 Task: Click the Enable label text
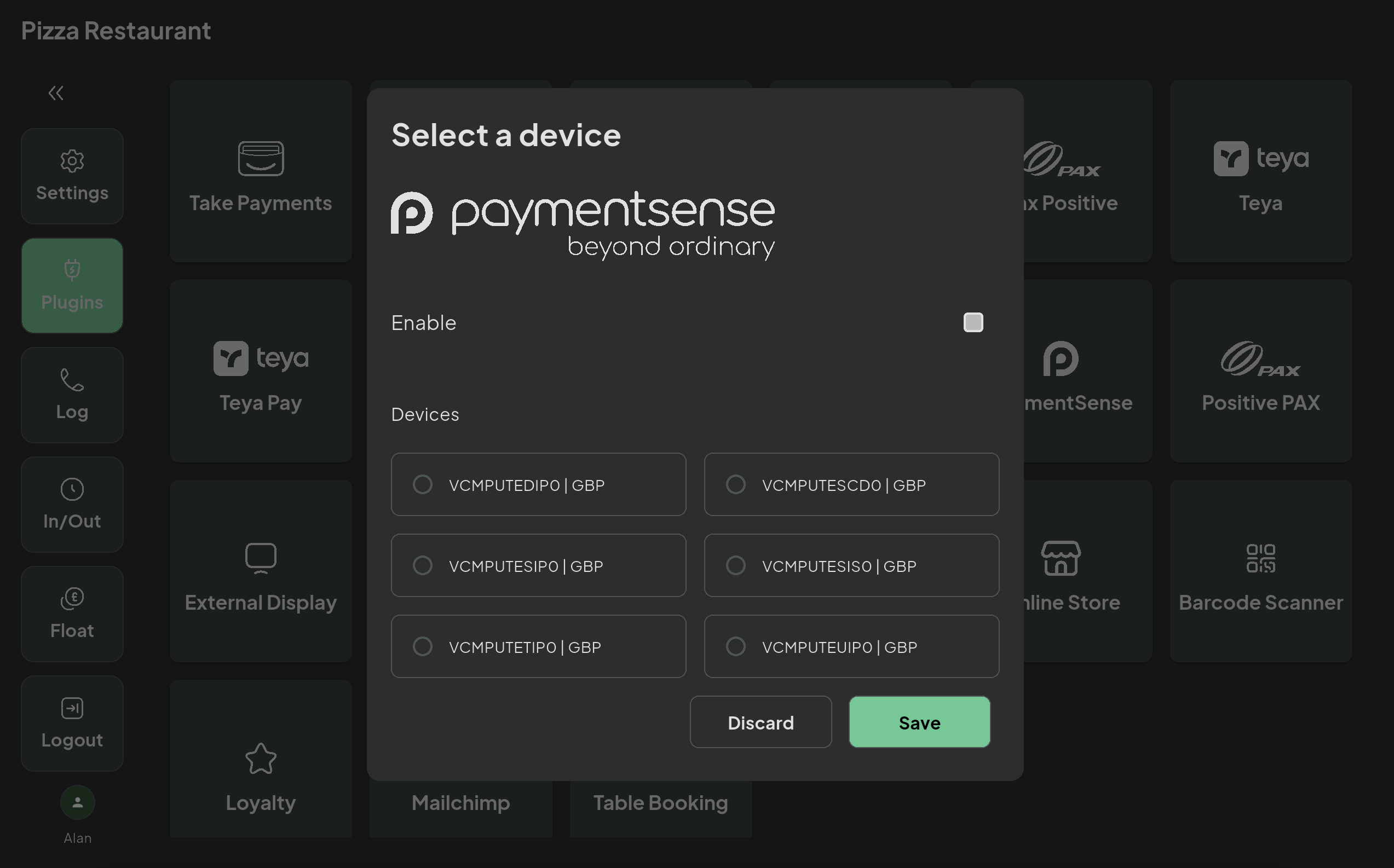click(424, 323)
